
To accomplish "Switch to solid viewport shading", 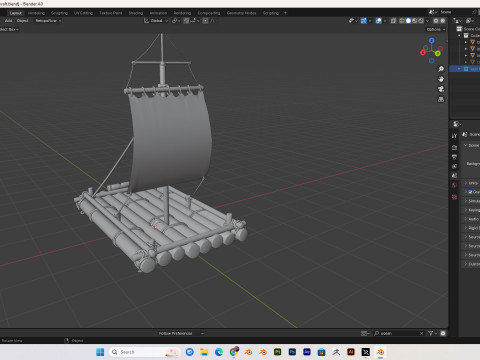I will (408, 21).
